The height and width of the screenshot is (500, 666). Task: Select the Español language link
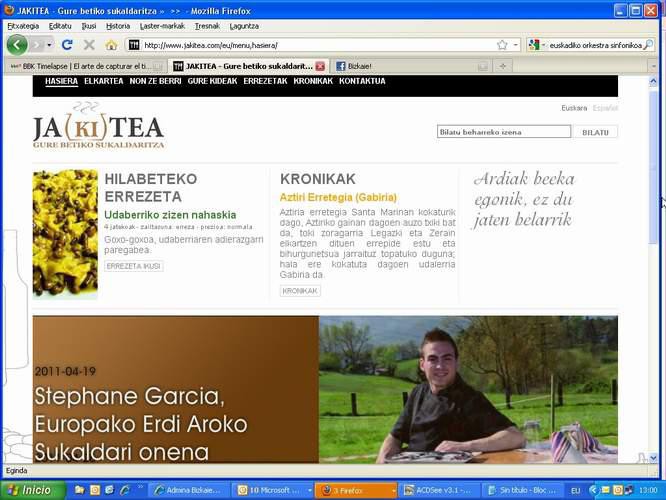coord(605,108)
